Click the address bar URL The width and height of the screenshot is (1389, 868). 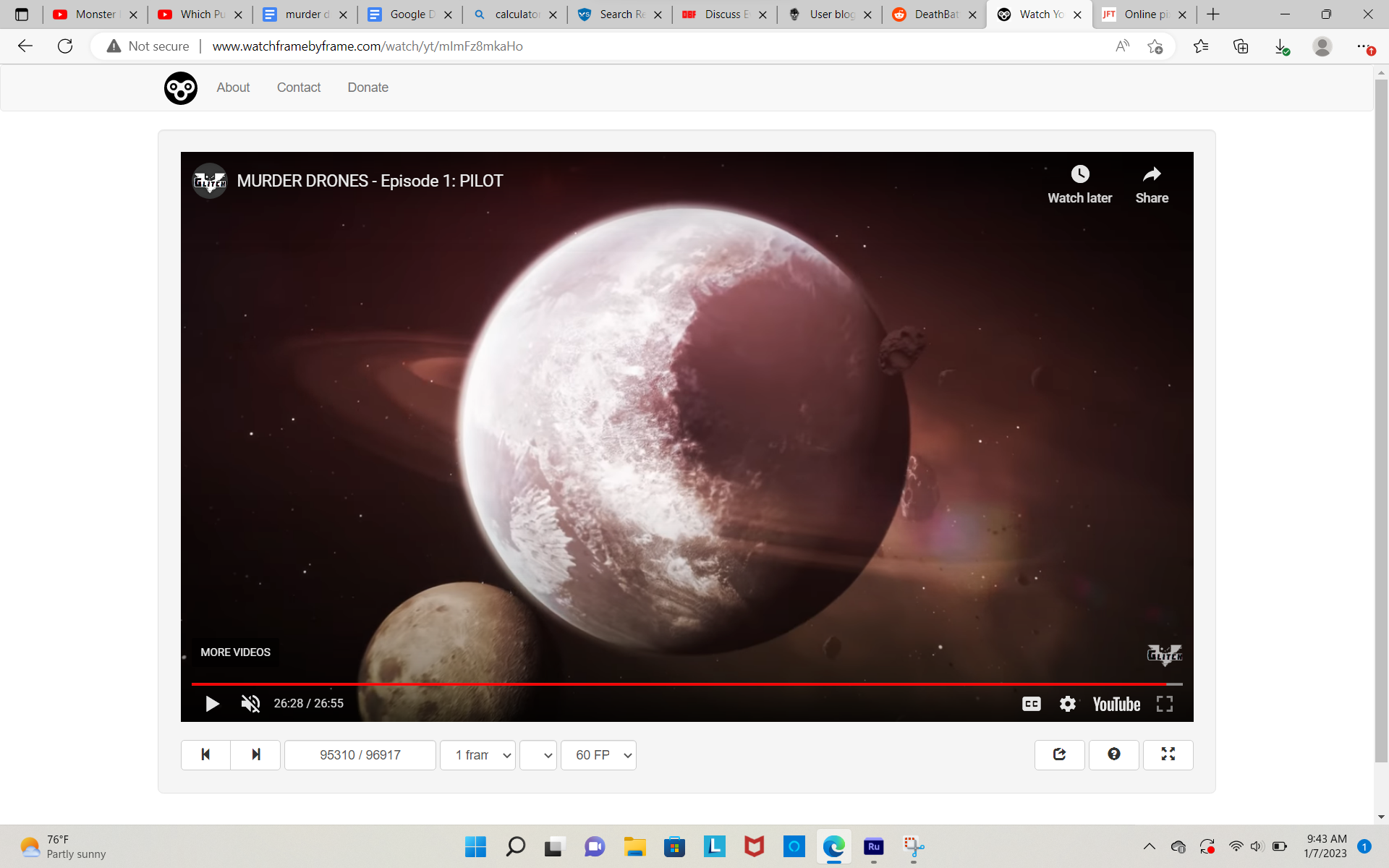coord(368,46)
